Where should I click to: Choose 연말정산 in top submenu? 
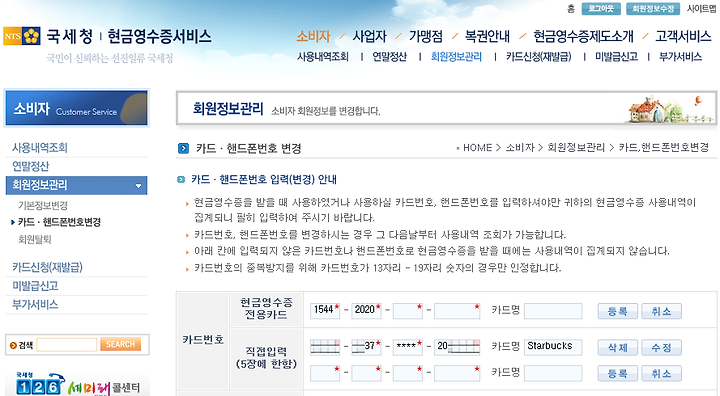pos(389,57)
